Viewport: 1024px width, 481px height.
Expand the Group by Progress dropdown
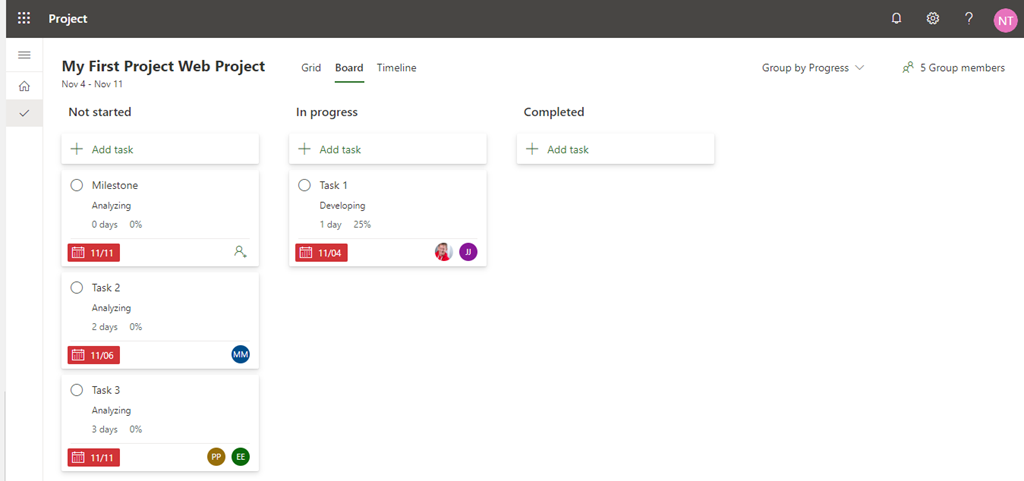(x=813, y=68)
